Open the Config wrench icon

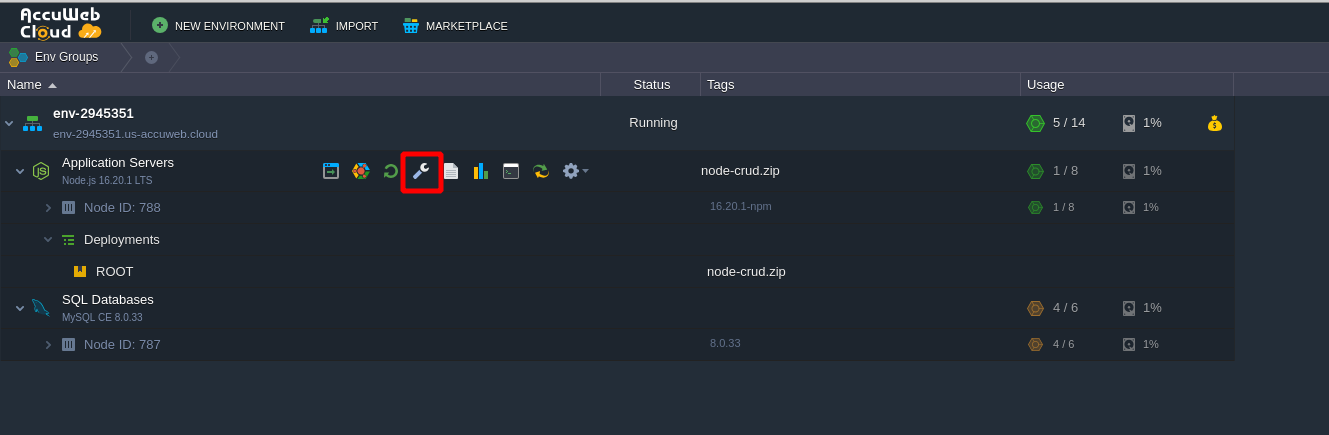(x=421, y=171)
